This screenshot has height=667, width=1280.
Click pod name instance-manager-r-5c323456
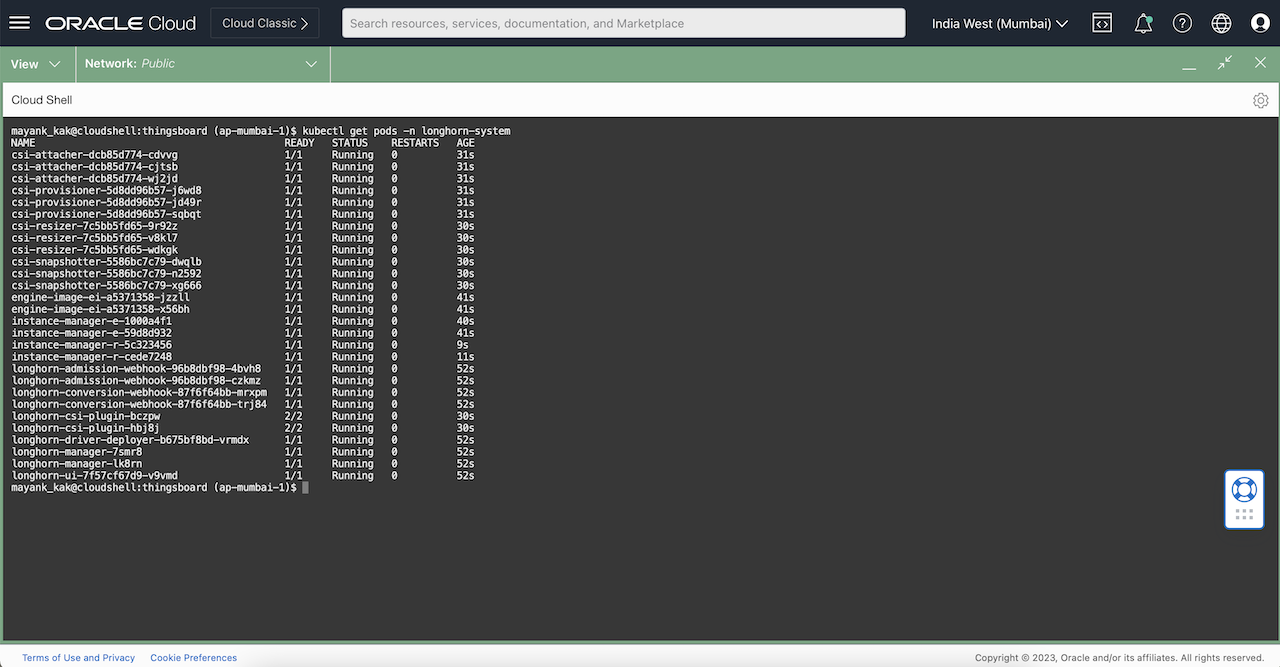(x=92, y=345)
